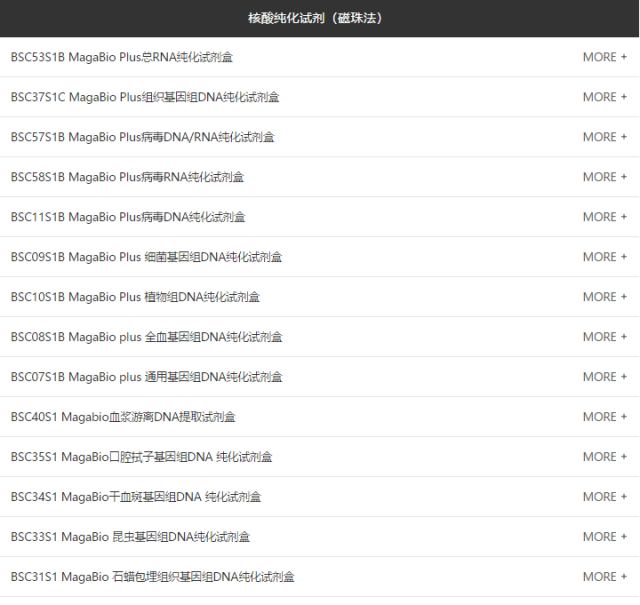The image size is (640, 605).
Task: Open BSC57S1B MagaBio Plus病毒DNA/RNA纯化试剂盒
Action: pos(142,137)
